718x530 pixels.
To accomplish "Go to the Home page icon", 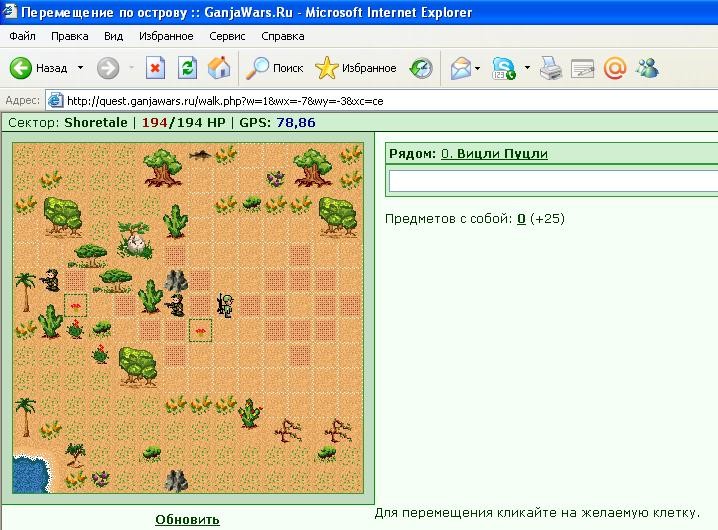I will [219, 68].
